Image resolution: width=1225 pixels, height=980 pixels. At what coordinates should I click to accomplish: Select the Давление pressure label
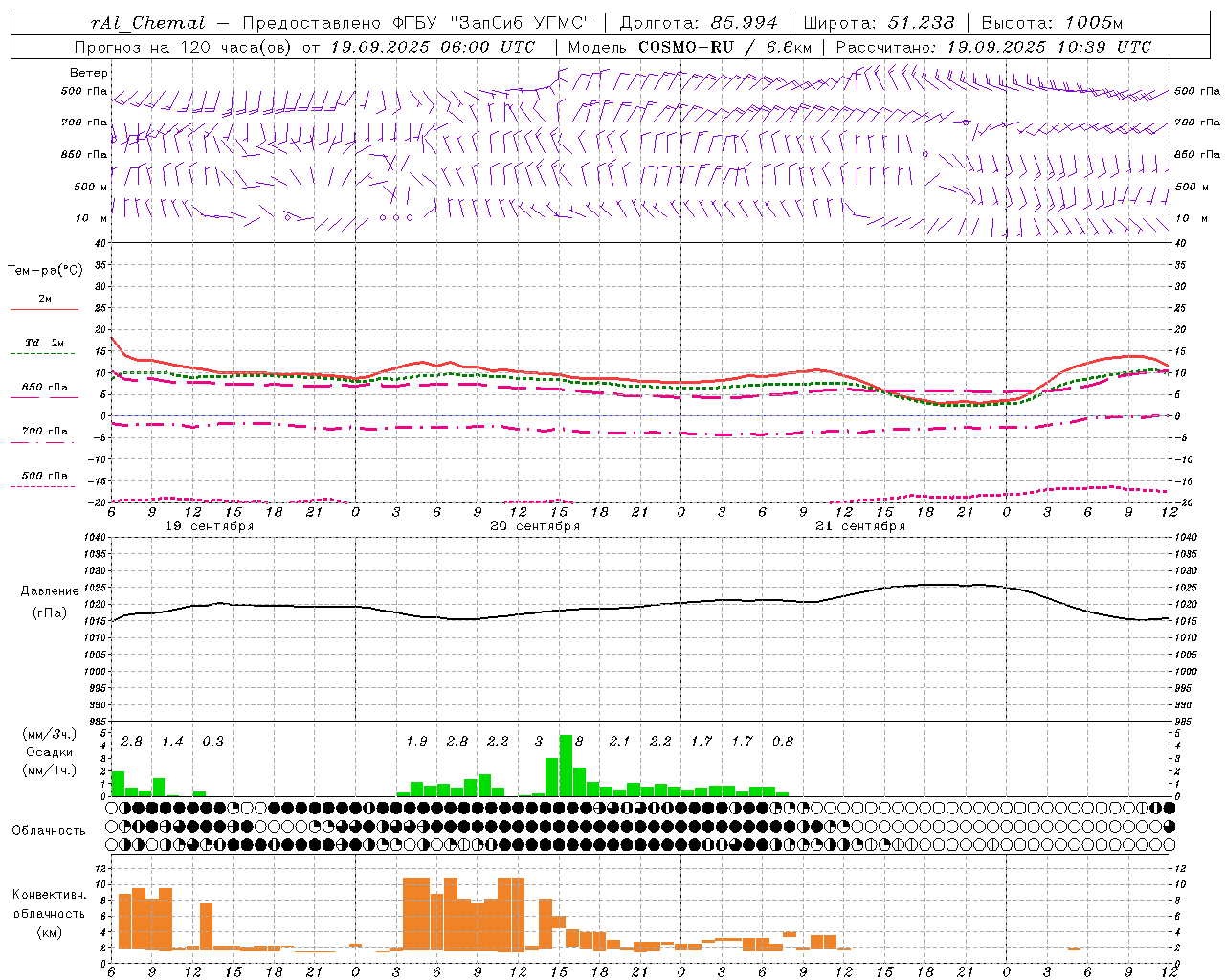pyautogui.click(x=50, y=591)
